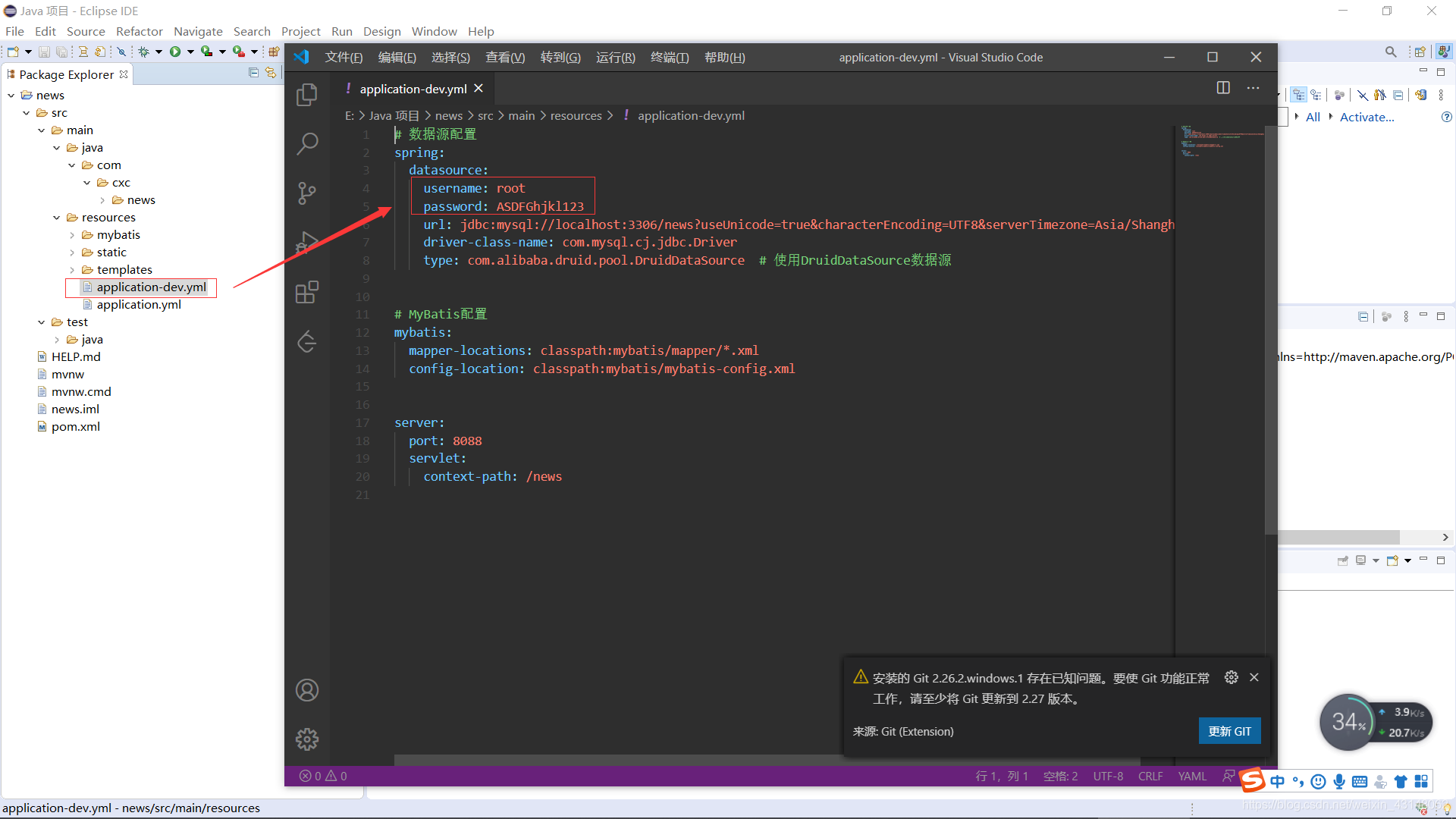Image resolution: width=1456 pixels, height=819 pixels.
Task: Click the UTF-8 encoding status item
Action: [x=1108, y=776]
